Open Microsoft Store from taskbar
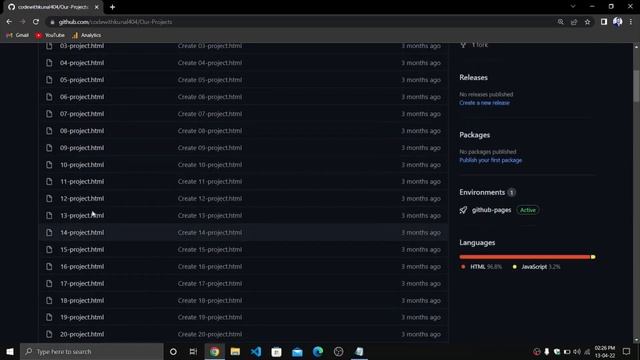Image resolution: width=640 pixels, height=360 pixels. (276, 351)
